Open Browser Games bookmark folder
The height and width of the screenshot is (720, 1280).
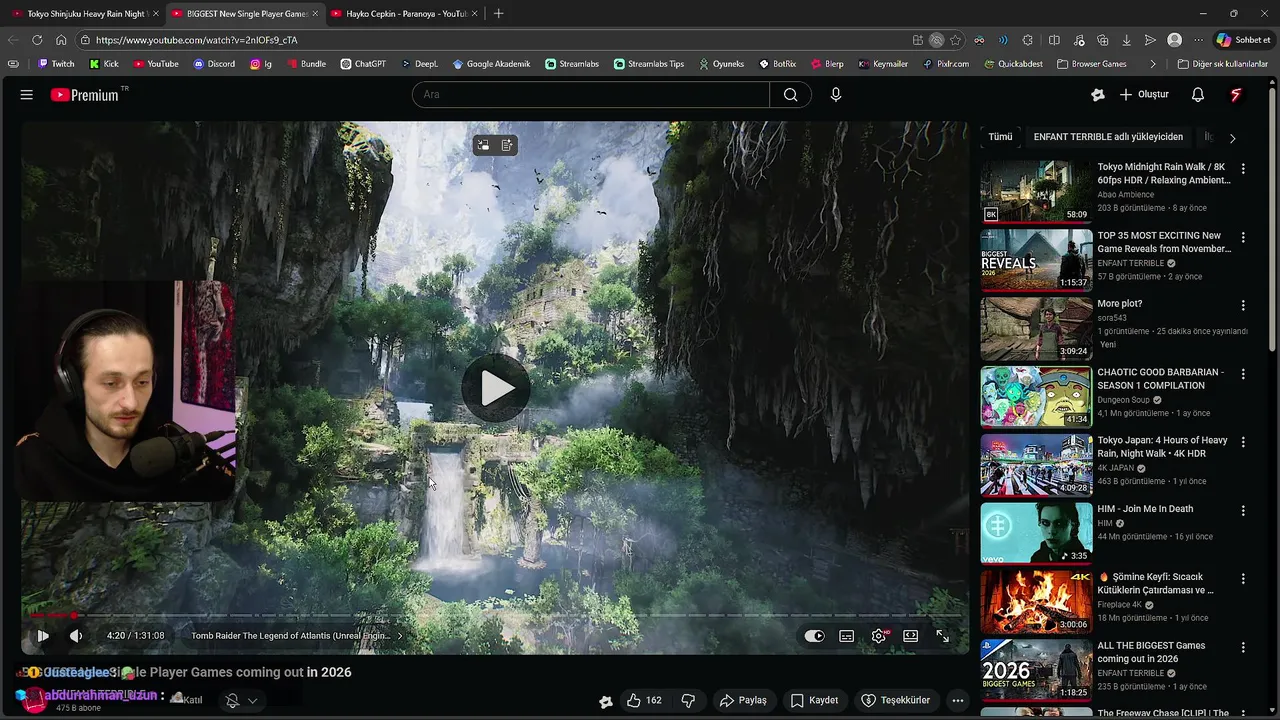pos(1092,64)
